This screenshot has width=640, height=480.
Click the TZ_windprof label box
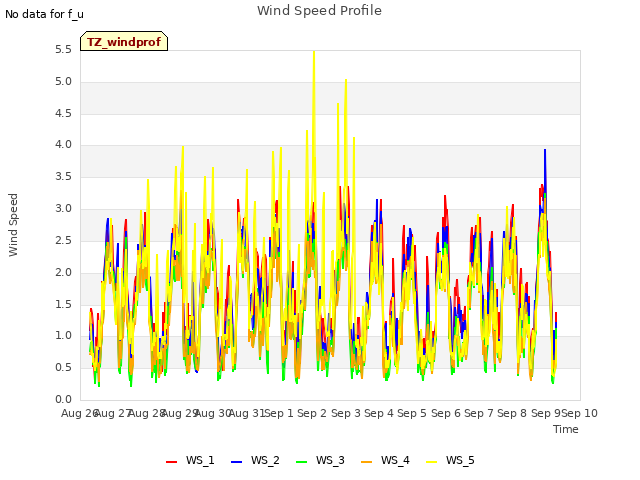pyautogui.click(x=124, y=41)
